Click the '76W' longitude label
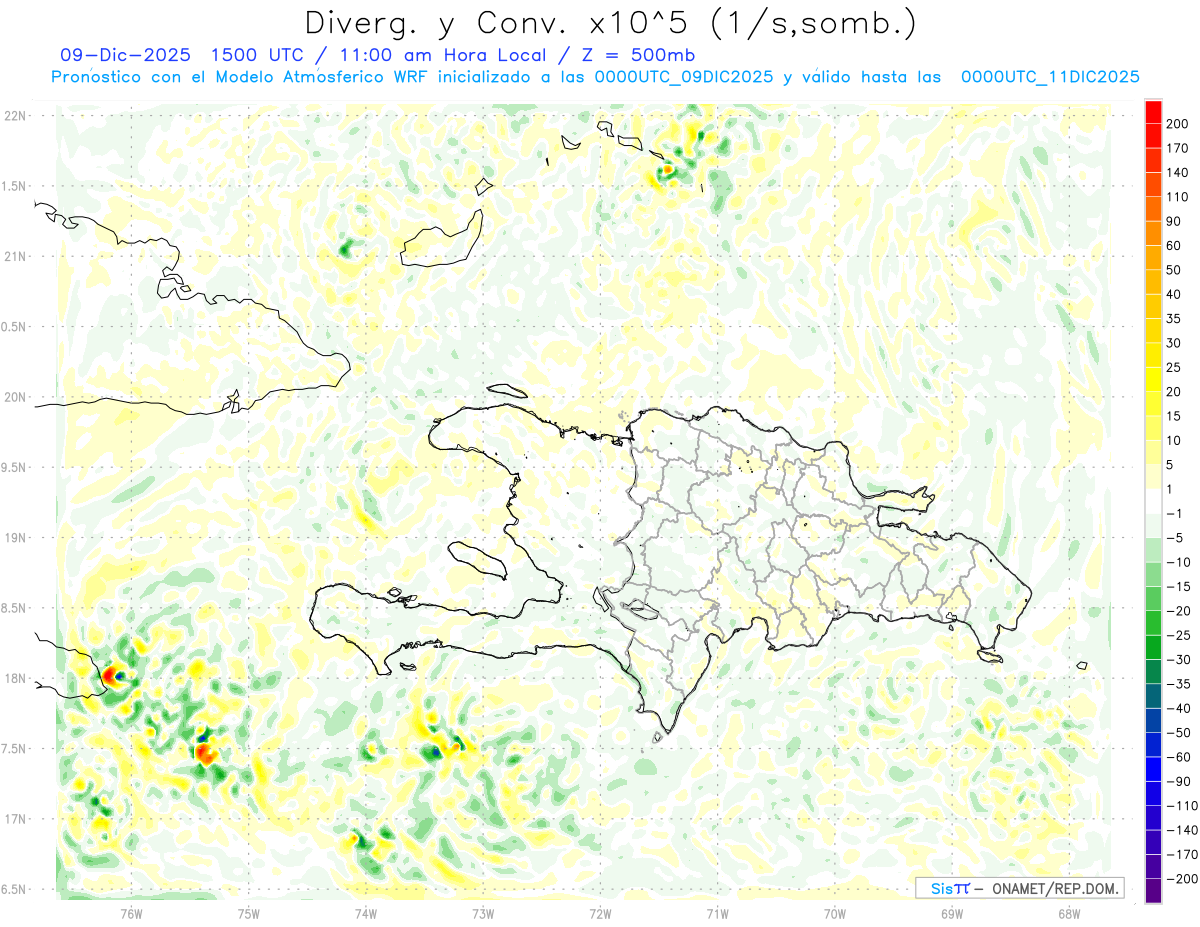This screenshot has height=927, width=1200. click(132, 913)
